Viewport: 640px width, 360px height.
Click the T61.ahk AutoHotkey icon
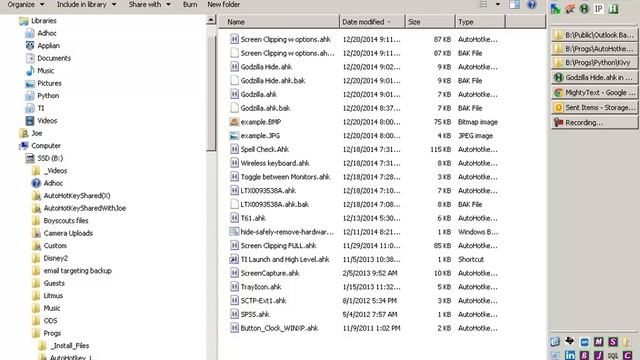click(x=234, y=218)
